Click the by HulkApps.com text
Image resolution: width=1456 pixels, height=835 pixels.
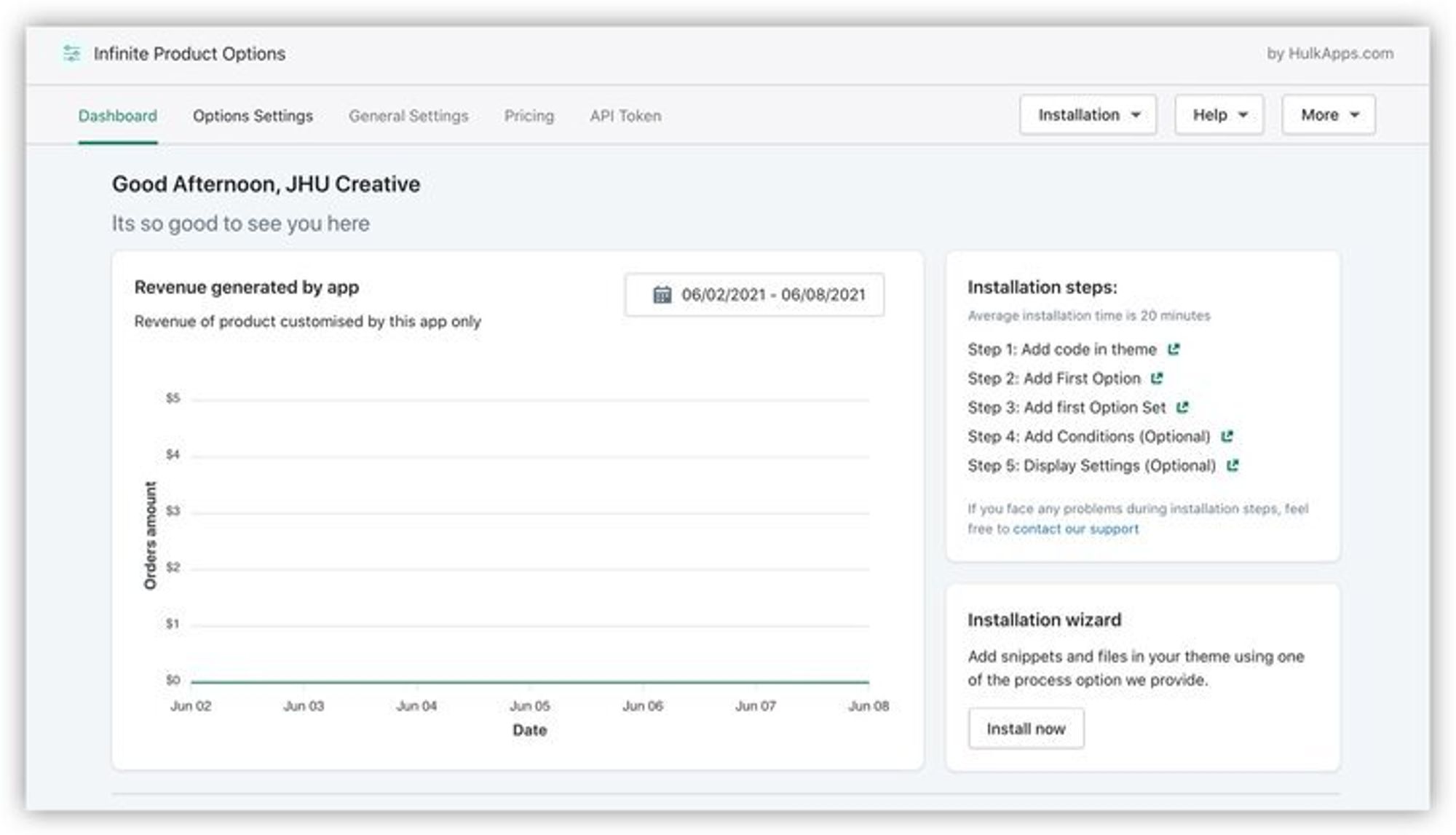coord(1329,53)
